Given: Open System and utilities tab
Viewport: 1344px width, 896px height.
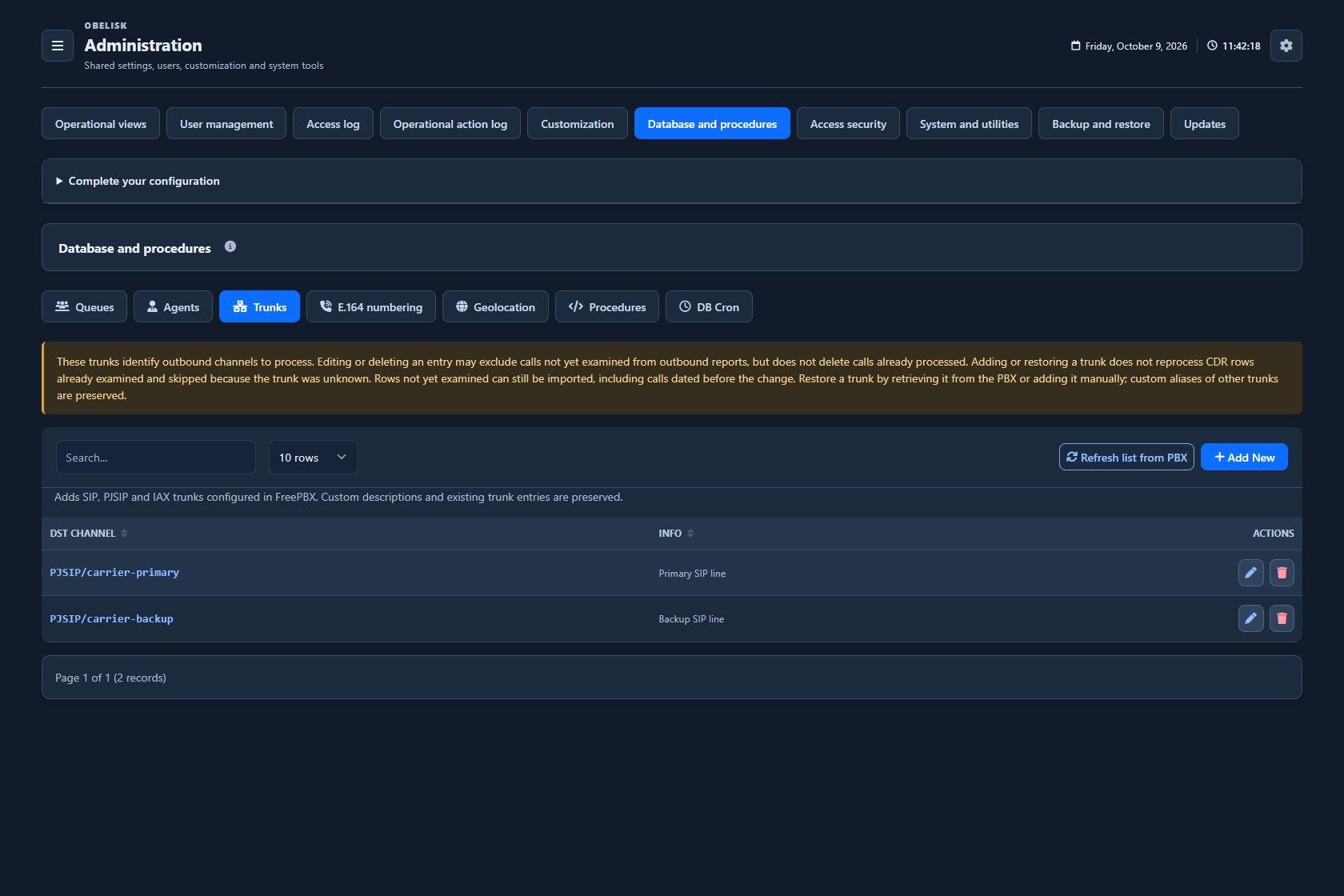Looking at the screenshot, I should [969, 123].
